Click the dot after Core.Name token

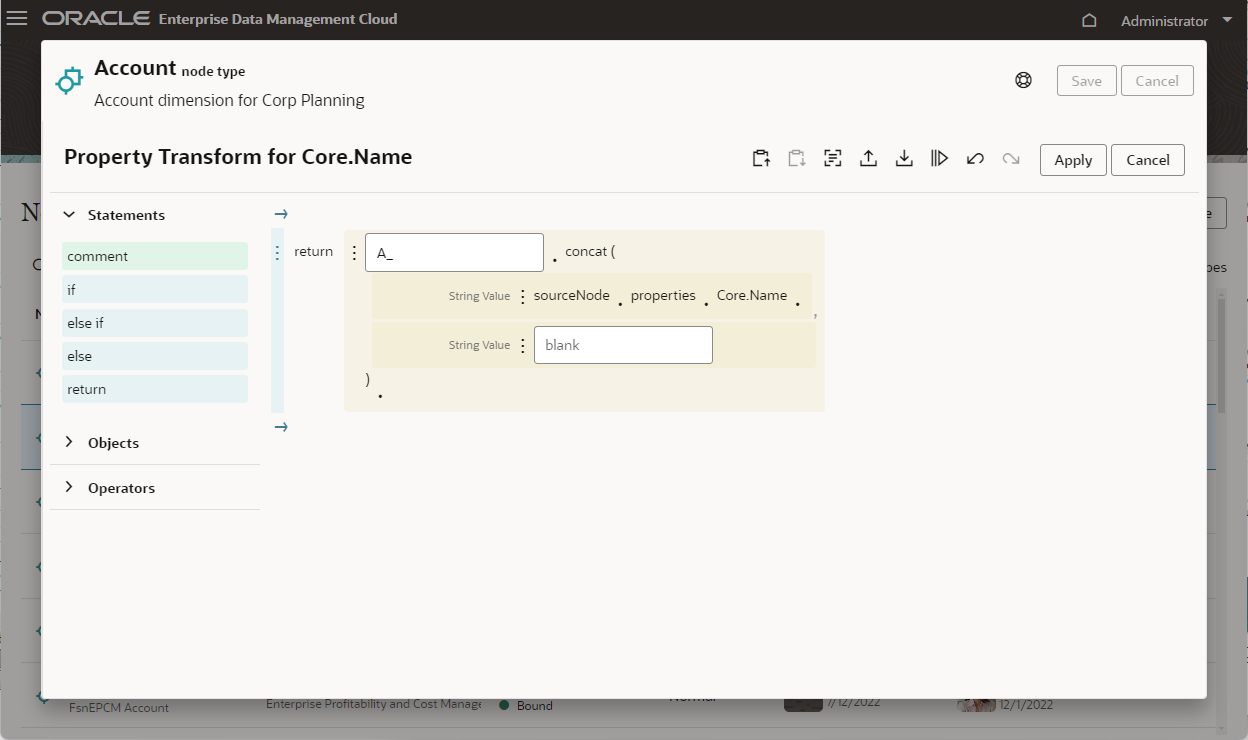[797, 302]
